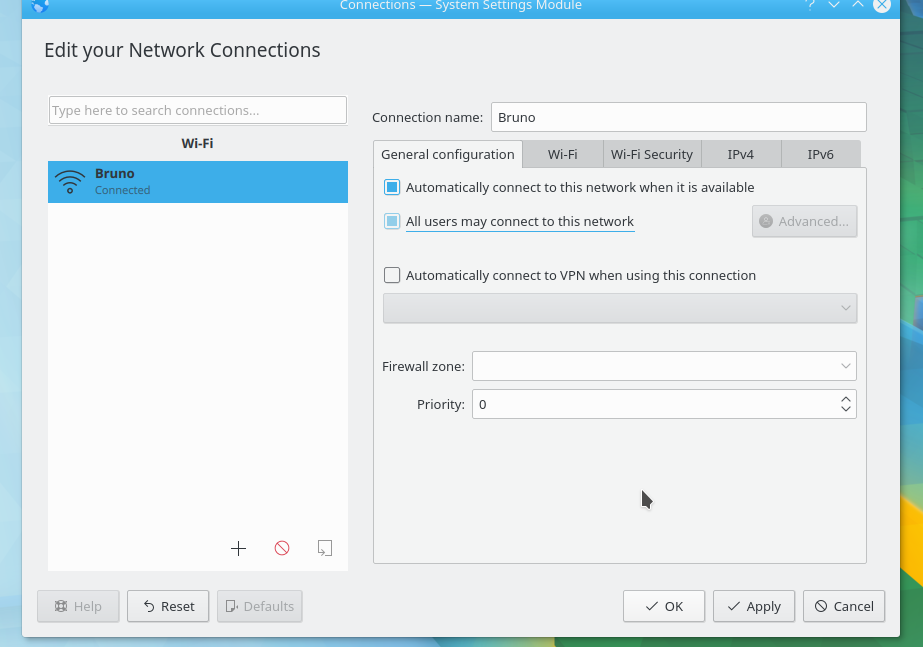Click the red remove connection icon
The height and width of the screenshot is (647, 923).
282,548
